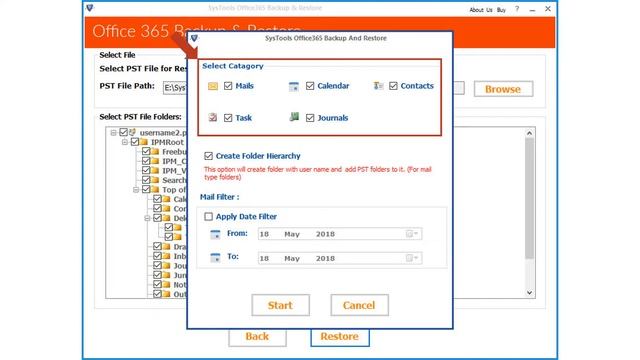Select the Not folder row
This screenshot has height=360, width=640.
(x=170, y=284)
